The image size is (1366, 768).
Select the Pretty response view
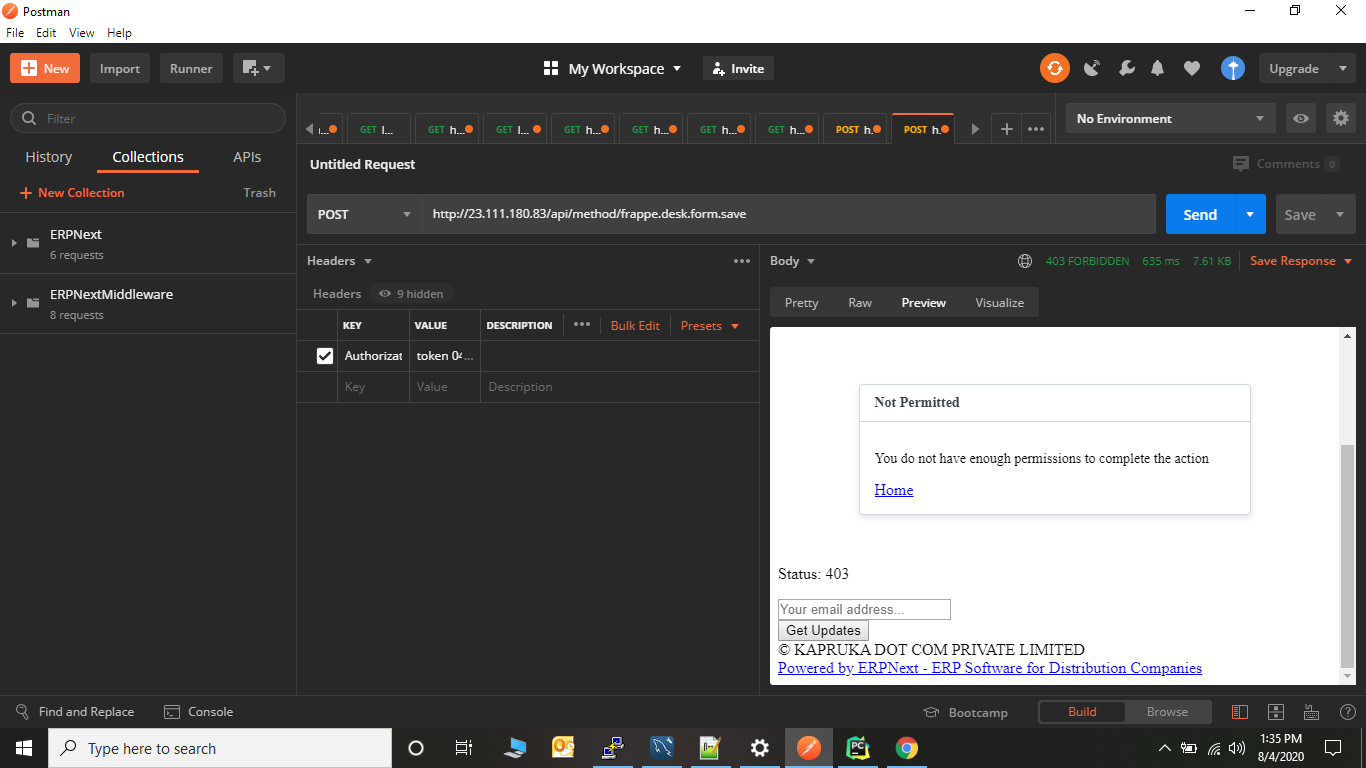click(x=801, y=302)
